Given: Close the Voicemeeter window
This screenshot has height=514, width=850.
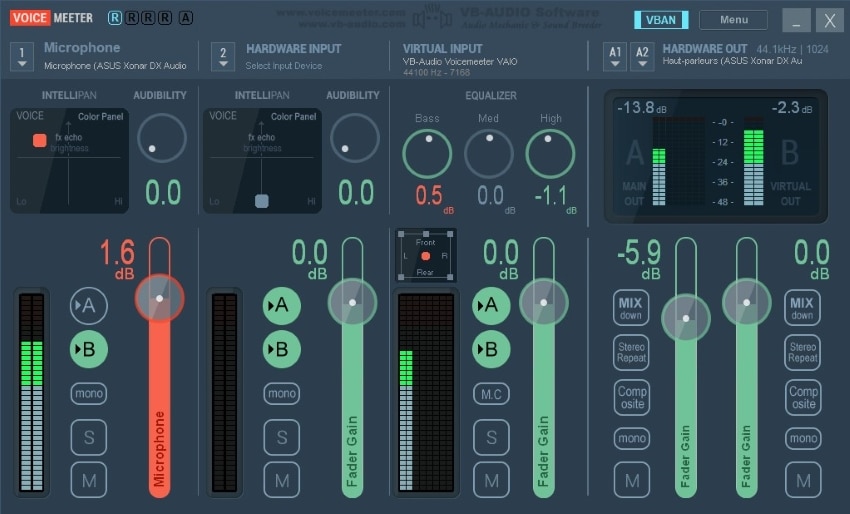Looking at the screenshot, I should (829, 21).
